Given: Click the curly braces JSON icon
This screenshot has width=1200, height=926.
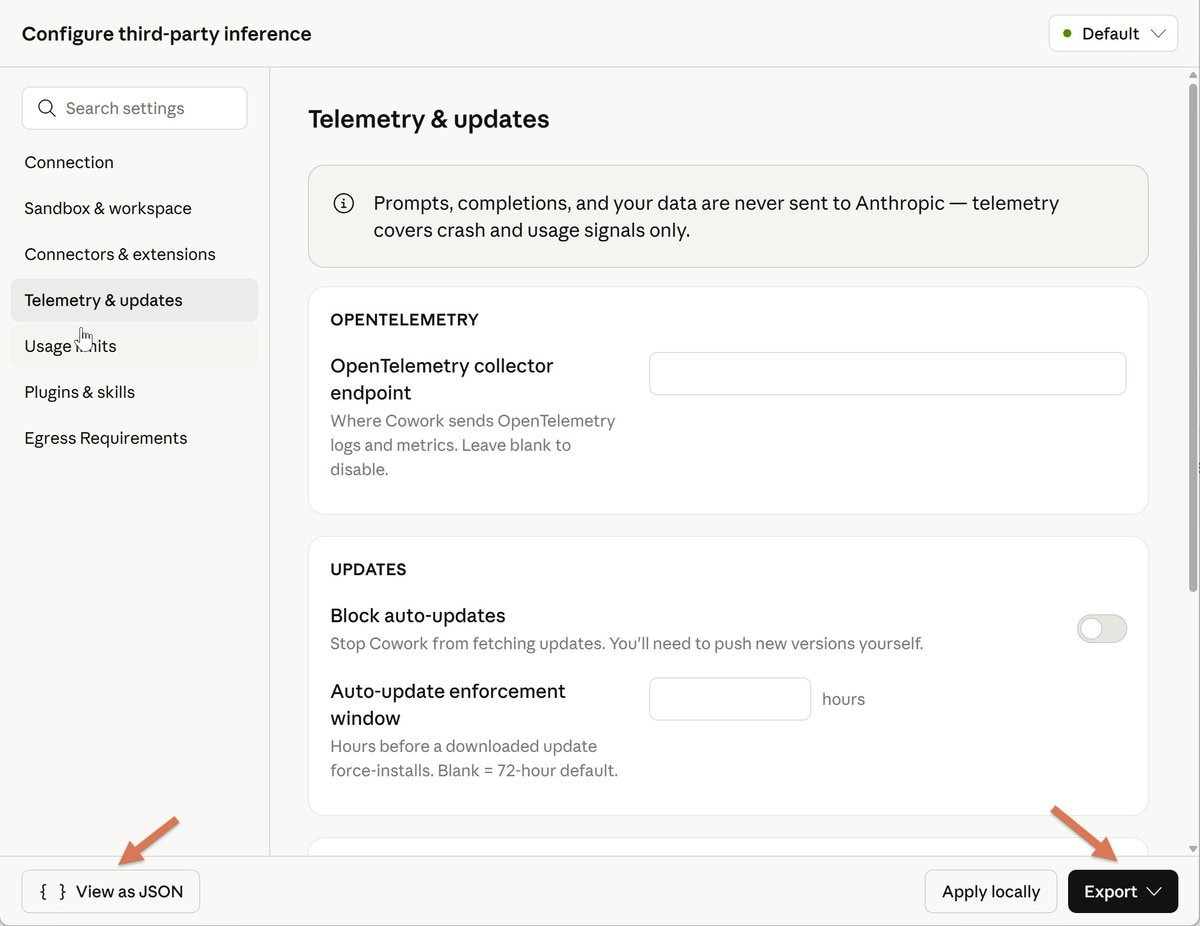Looking at the screenshot, I should pyautogui.click(x=53, y=892).
